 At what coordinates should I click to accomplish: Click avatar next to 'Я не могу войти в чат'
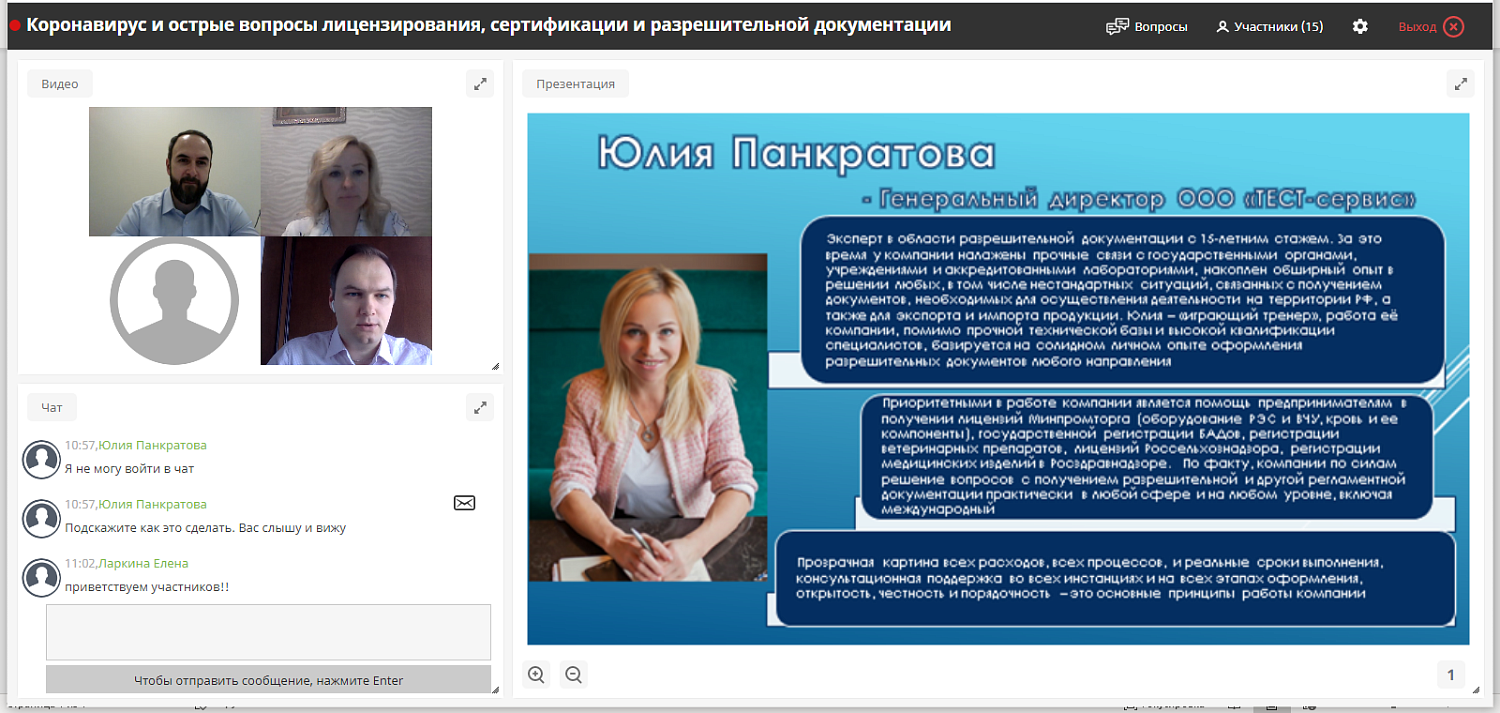pos(42,459)
